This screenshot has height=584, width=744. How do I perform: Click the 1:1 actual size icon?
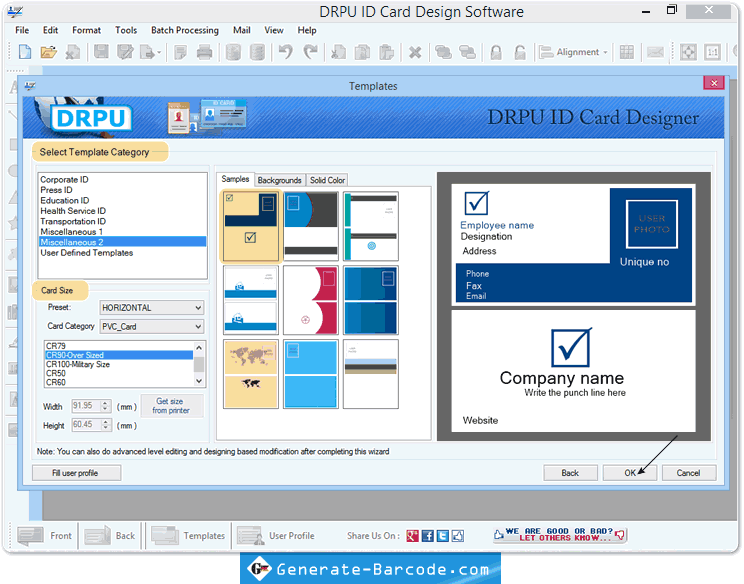(x=713, y=52)
